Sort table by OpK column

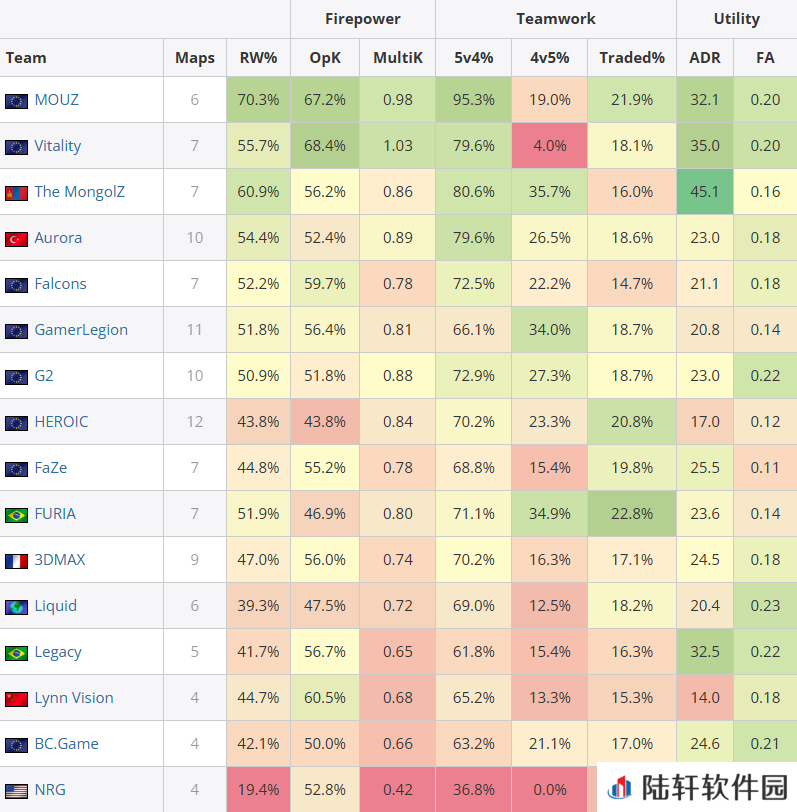click(325, 57)
